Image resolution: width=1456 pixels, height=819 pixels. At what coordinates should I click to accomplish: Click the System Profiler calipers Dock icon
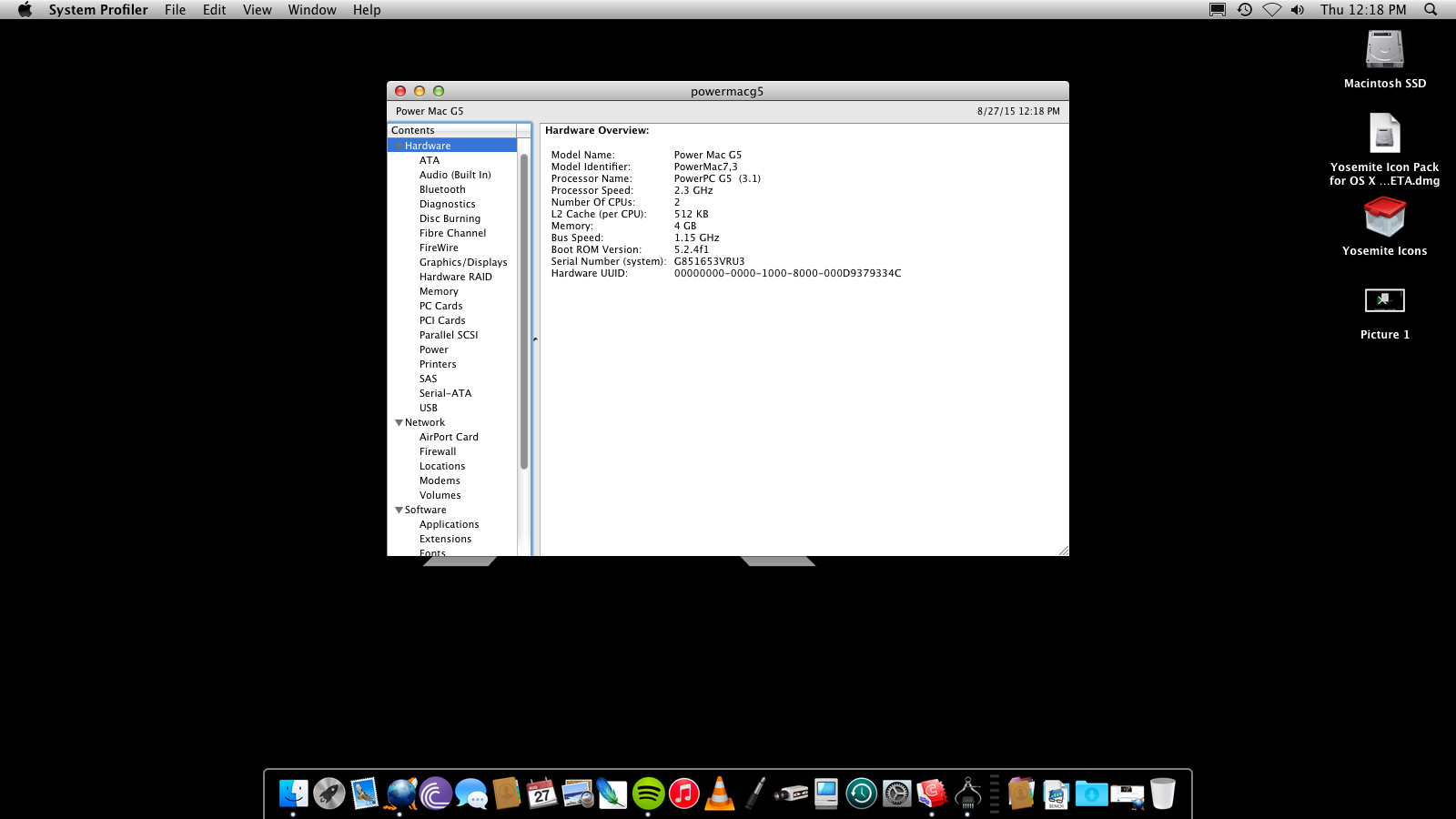967,794
